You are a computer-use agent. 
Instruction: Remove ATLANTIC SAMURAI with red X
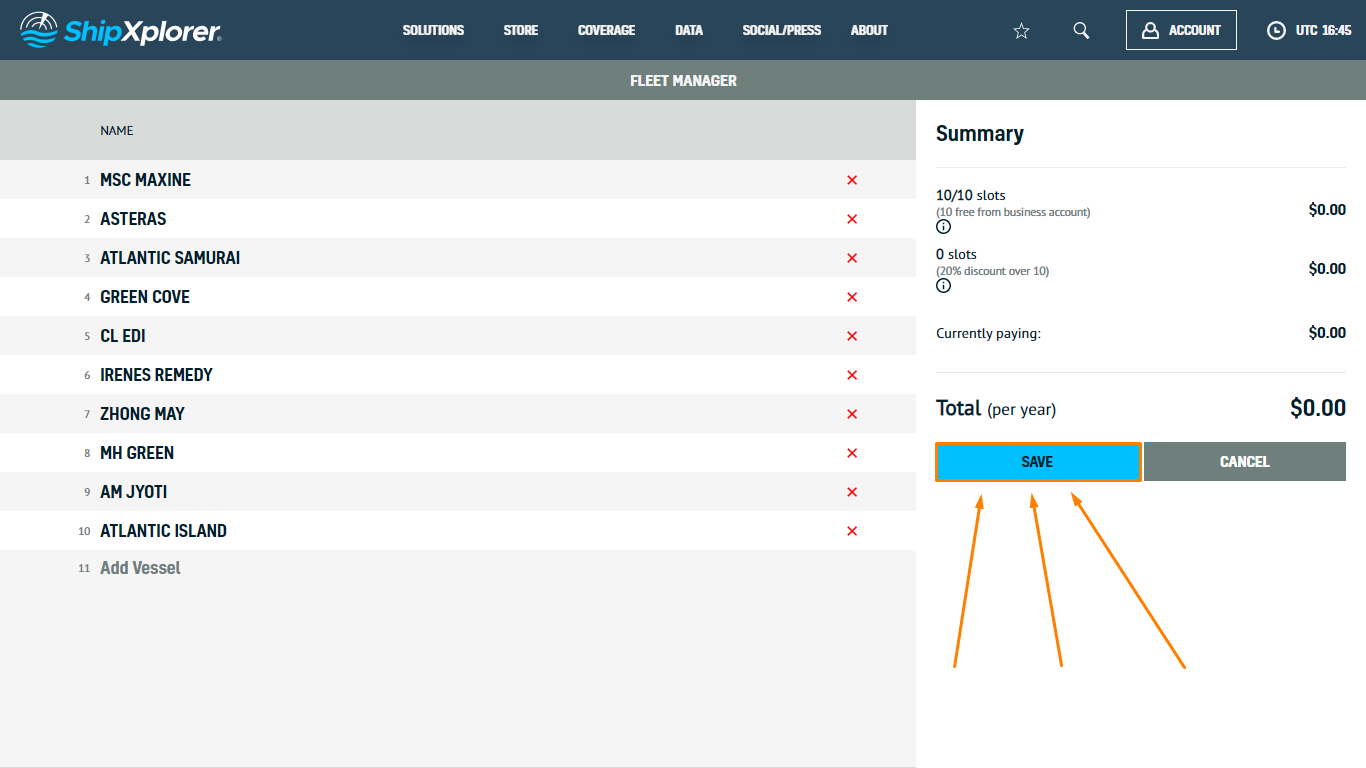pos(852,258)
